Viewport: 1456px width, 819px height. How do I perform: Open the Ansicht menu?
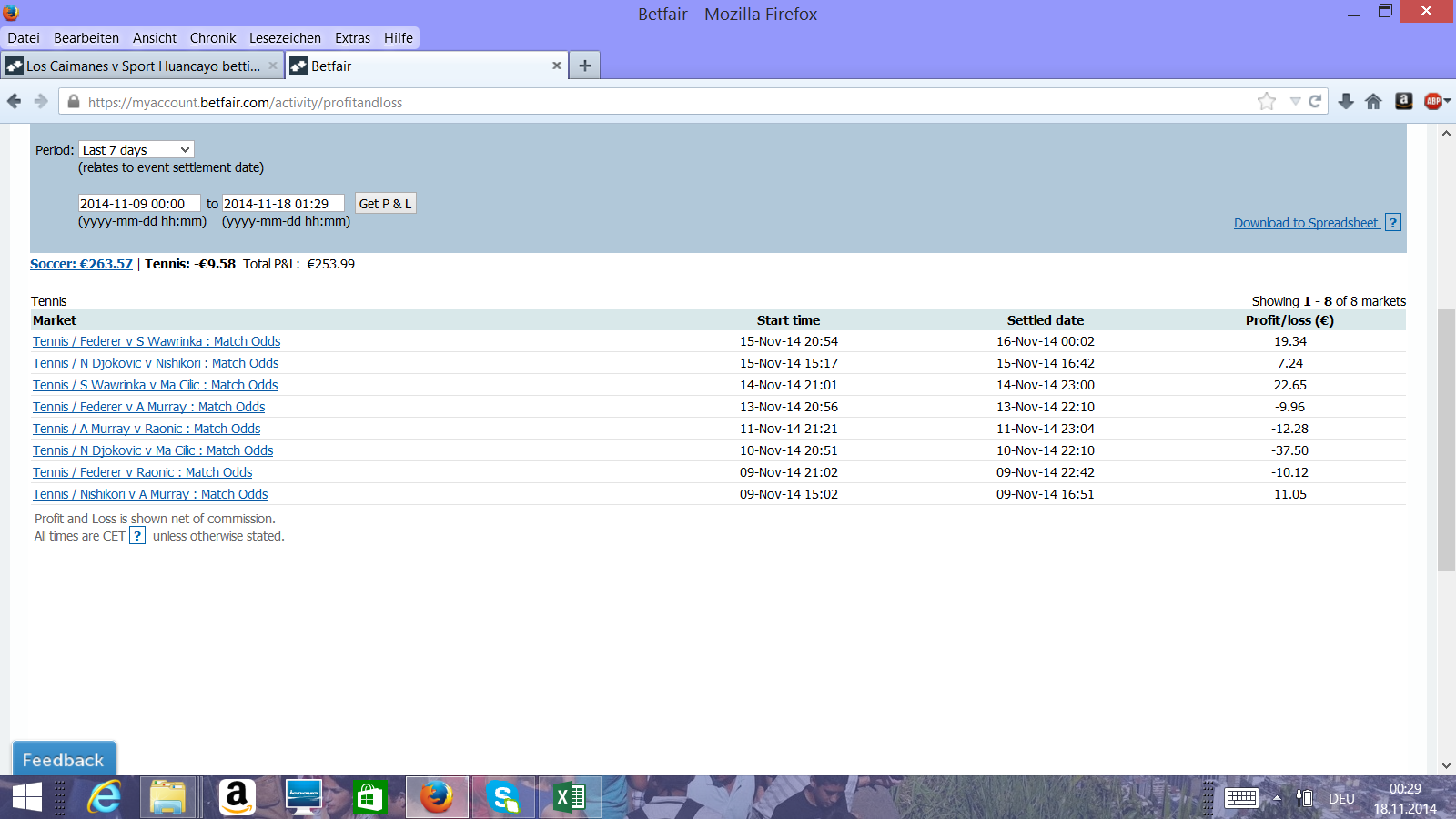point(155,38)
